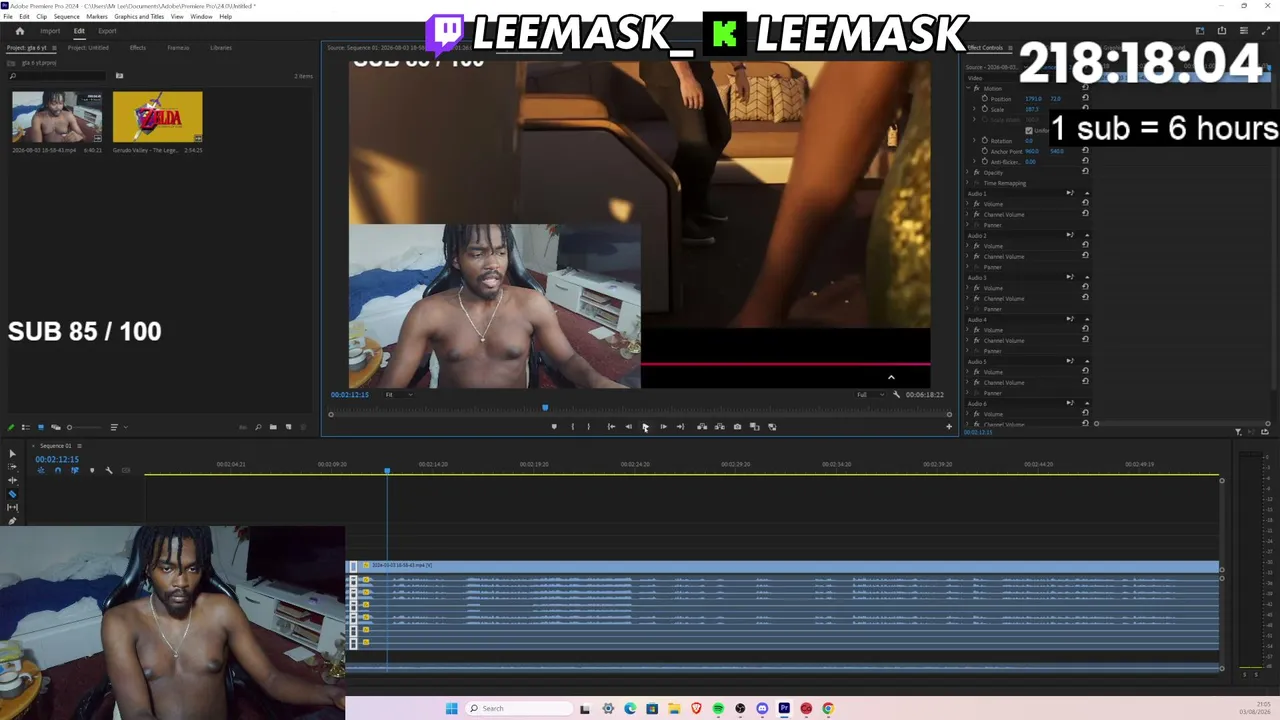Screen dimensions: 1280x720
Task: Create new item in Project panel
Action: click(x=288, y=428)
